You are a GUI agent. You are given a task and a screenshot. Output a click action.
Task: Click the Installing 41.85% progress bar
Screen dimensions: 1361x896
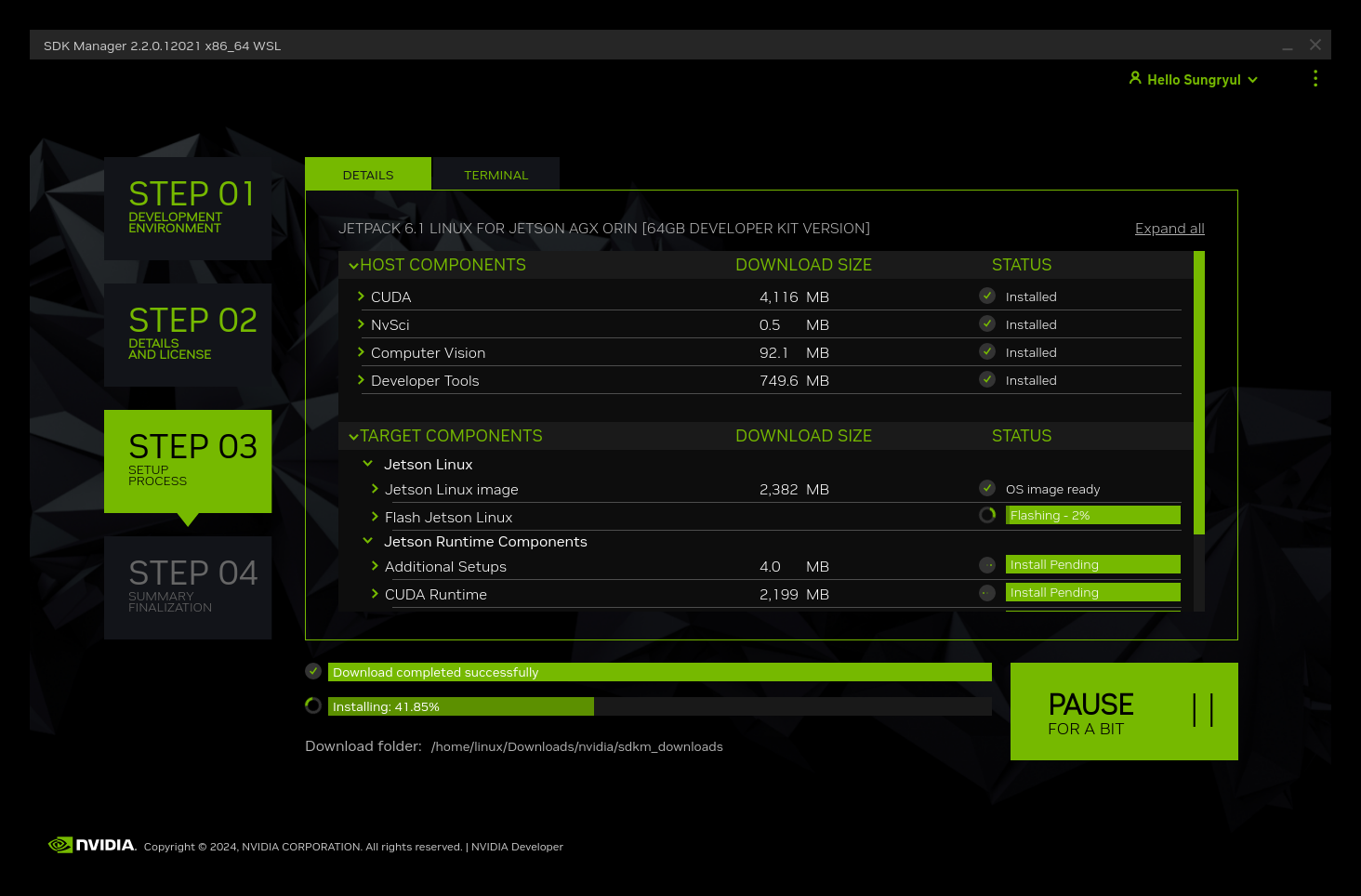pos(660,706)
